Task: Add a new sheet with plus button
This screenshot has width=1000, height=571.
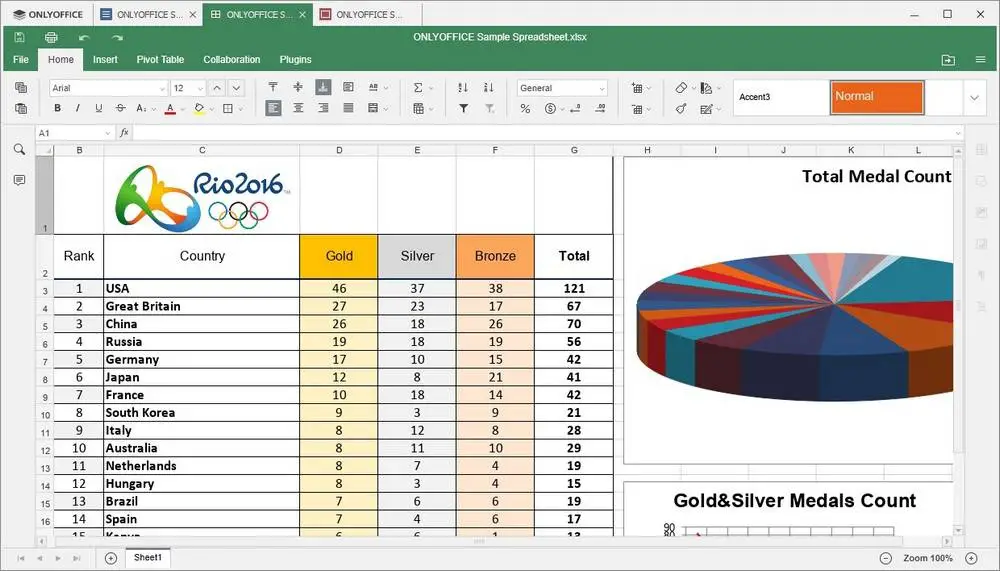Action: [x=110, y=558]
